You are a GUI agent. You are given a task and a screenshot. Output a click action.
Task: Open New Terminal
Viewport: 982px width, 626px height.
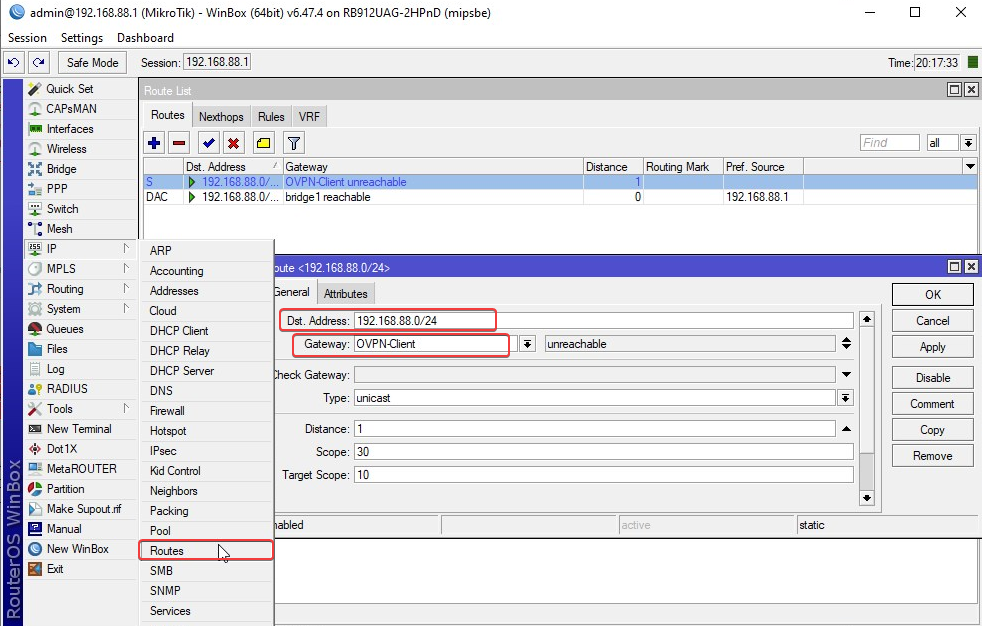(x=79, y=429)
